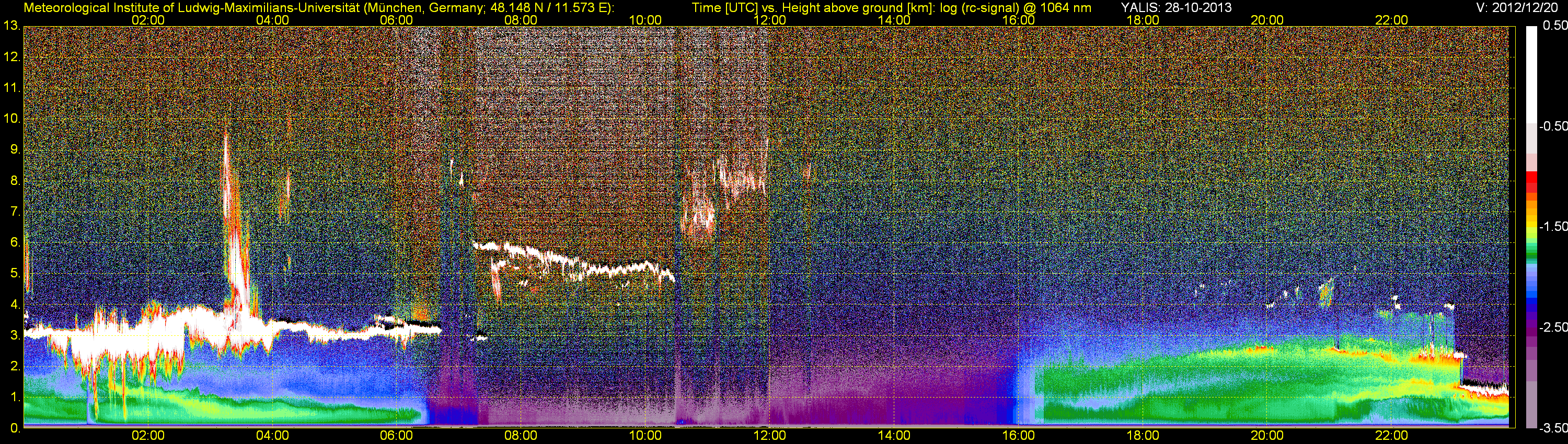The image size is (1568, 444).
Task: Click the 20:00 tick on top time axis
Action: [1267, 20]
